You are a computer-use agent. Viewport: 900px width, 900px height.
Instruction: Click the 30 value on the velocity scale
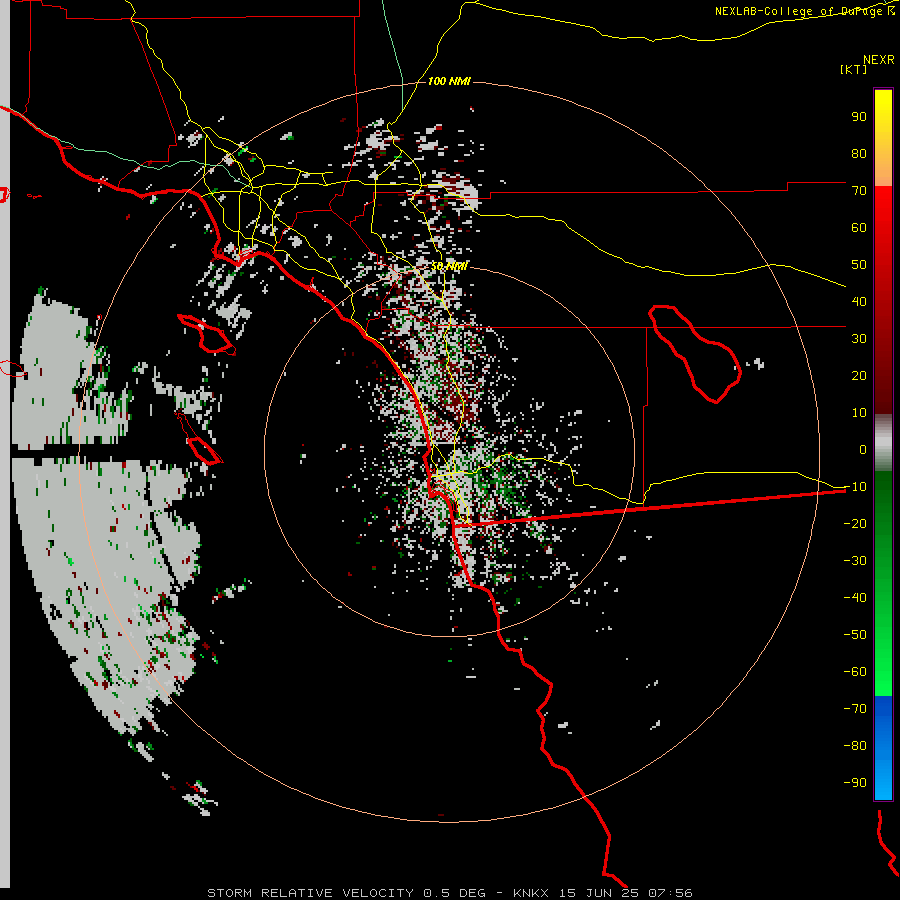(x=859, y=339)
